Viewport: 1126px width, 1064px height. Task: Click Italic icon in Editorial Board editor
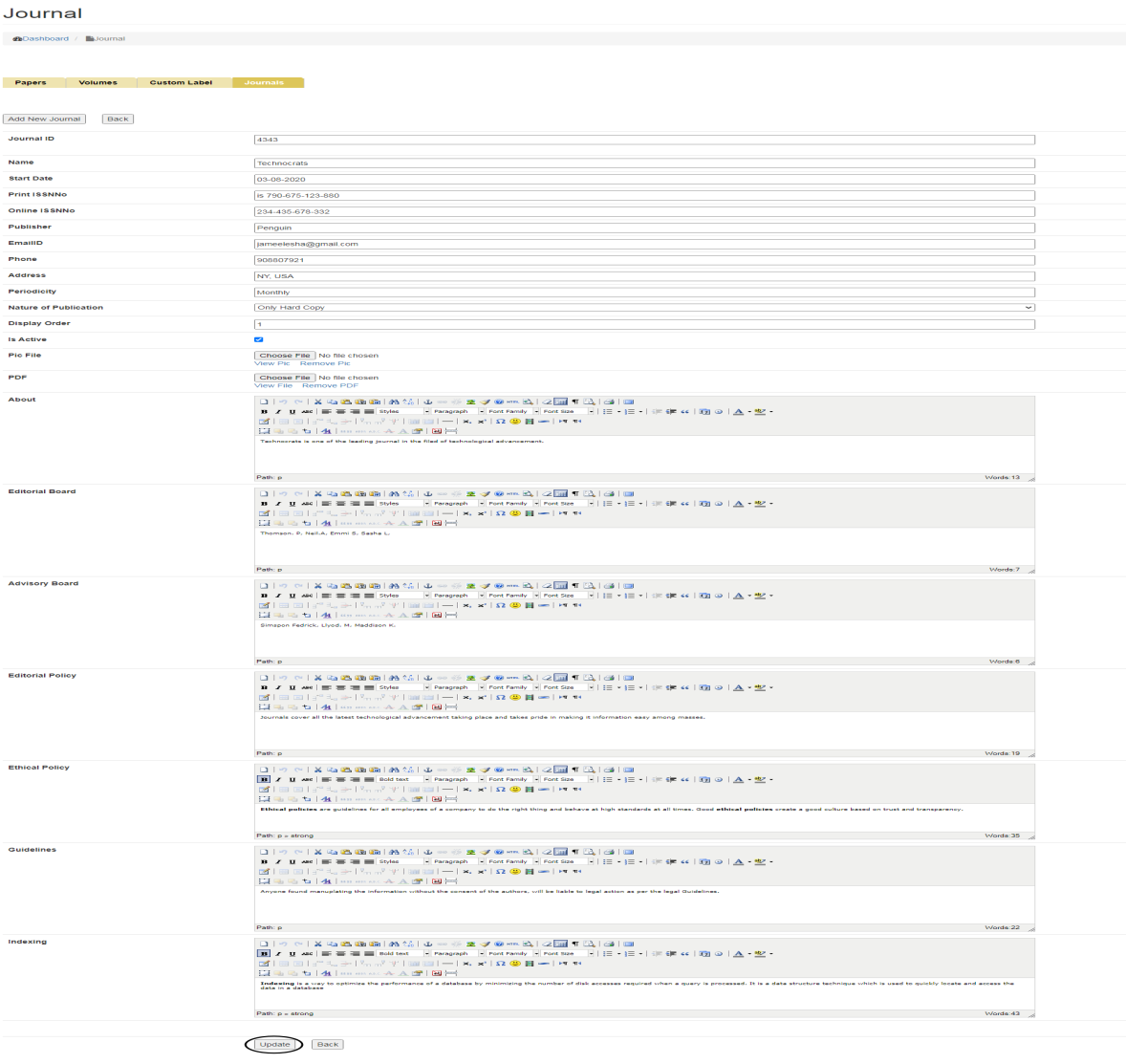[278, 504]
